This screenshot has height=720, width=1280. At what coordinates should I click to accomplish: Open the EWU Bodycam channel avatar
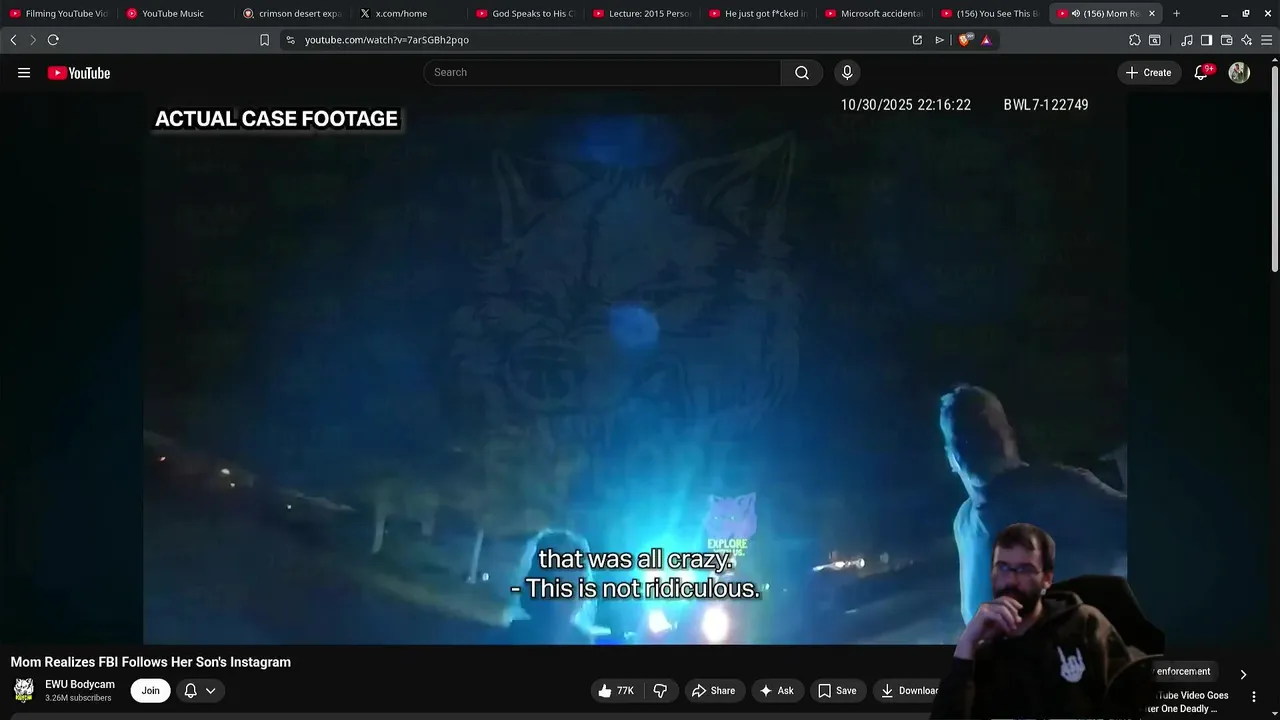pos(24,690)
